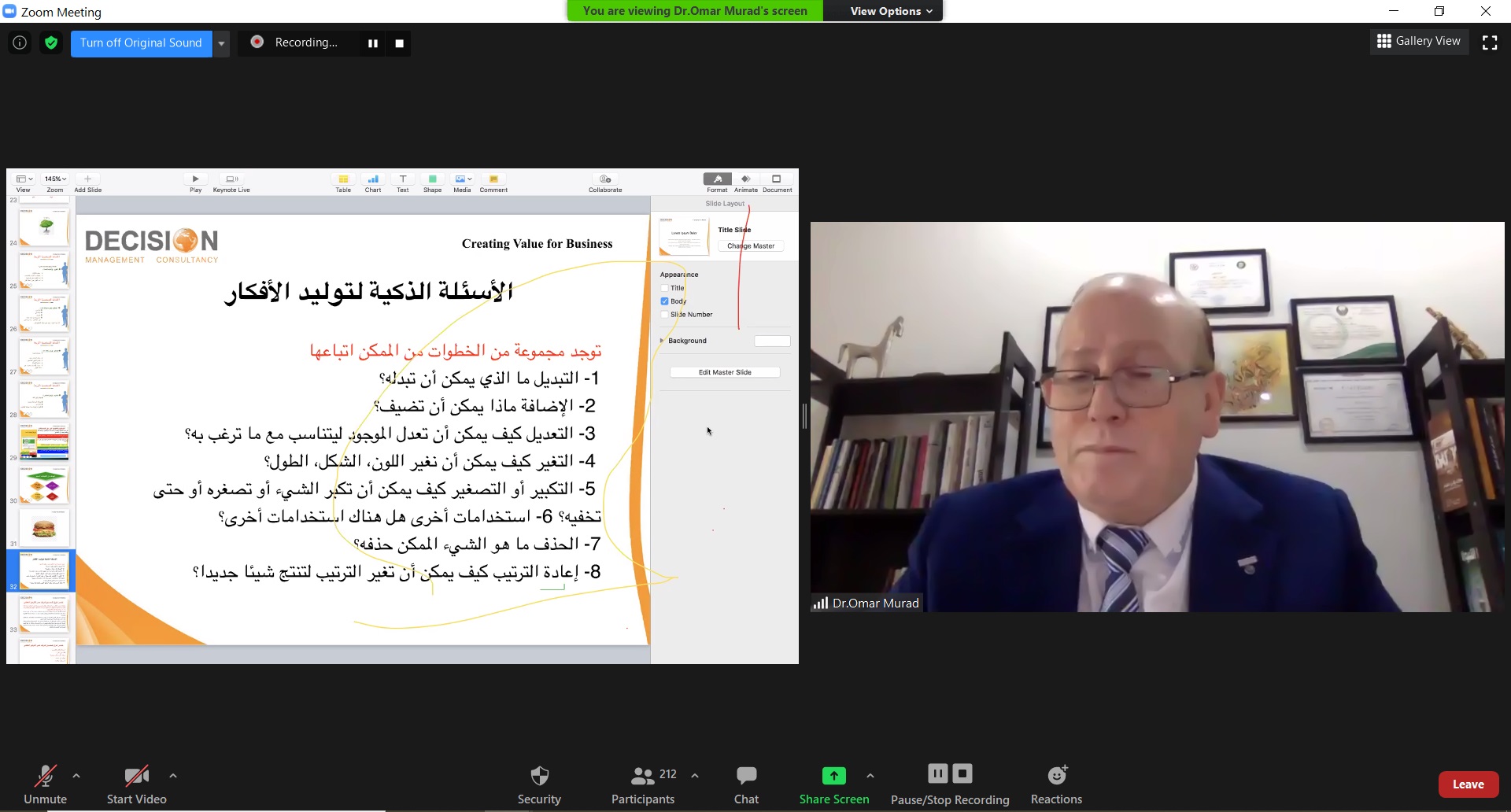The width and height of the screenshot is (1511, 812).
Task: Open the Security shield options
Action: click(x=539, y=784)
